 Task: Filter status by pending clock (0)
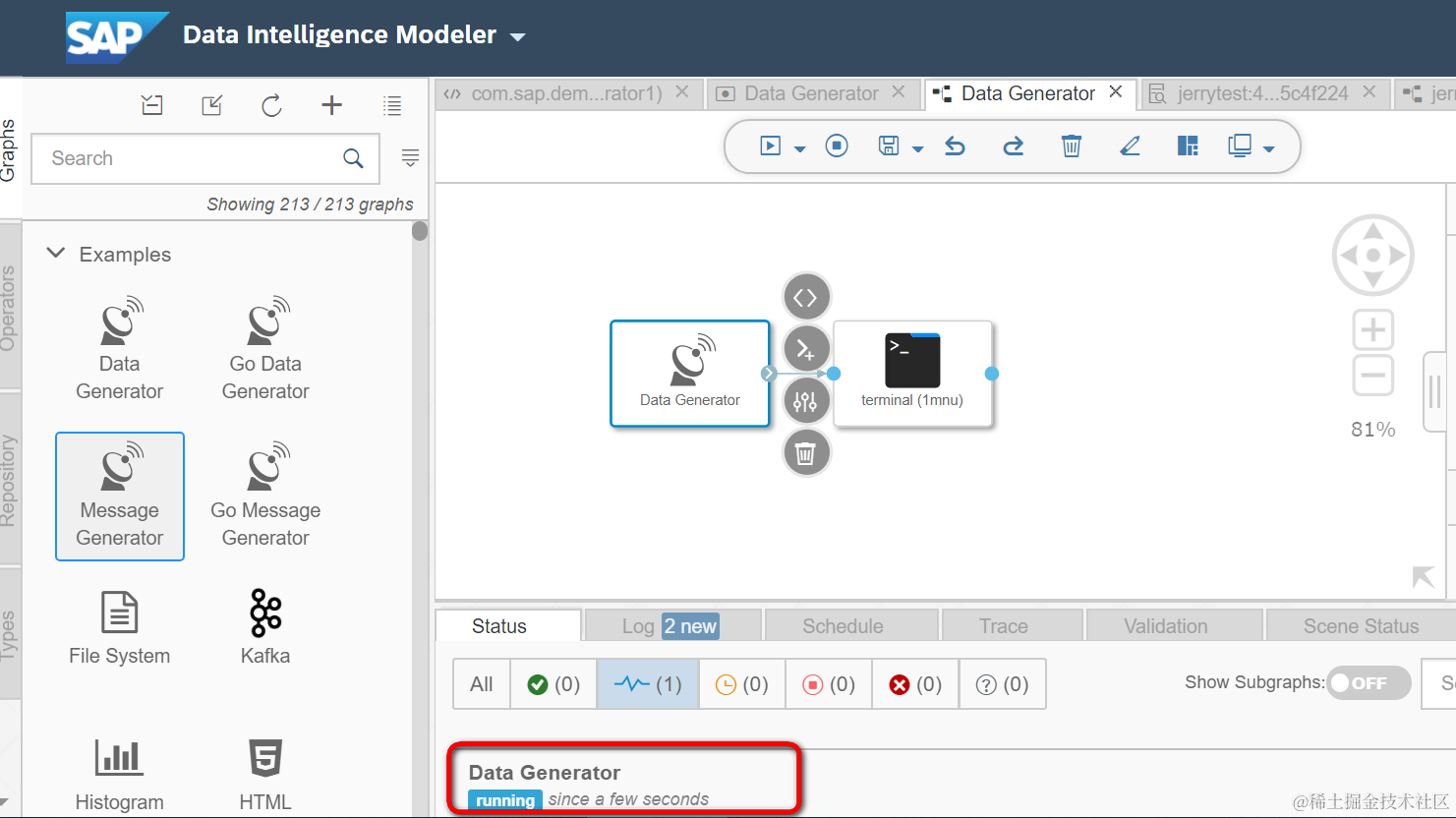click(742, 684)
